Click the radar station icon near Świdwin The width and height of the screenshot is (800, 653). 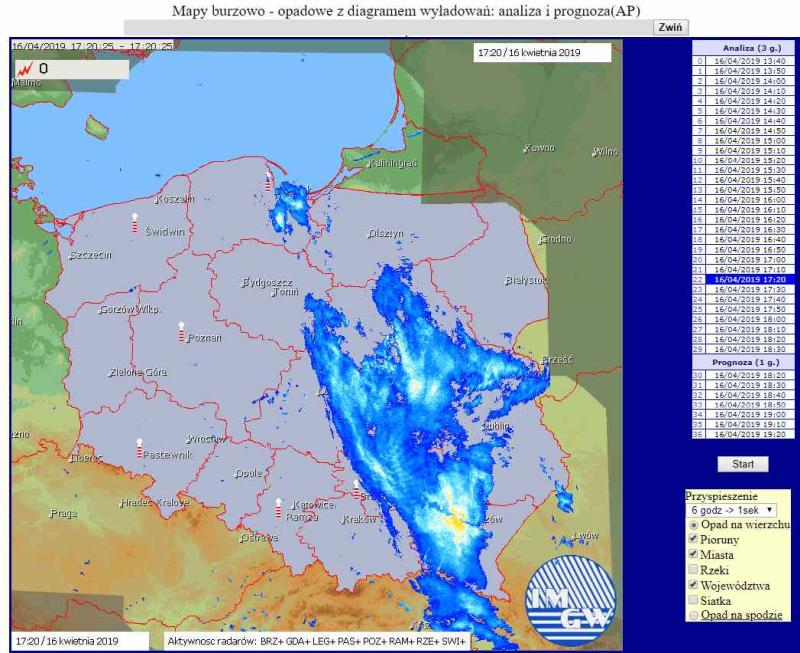pos(135,222)
